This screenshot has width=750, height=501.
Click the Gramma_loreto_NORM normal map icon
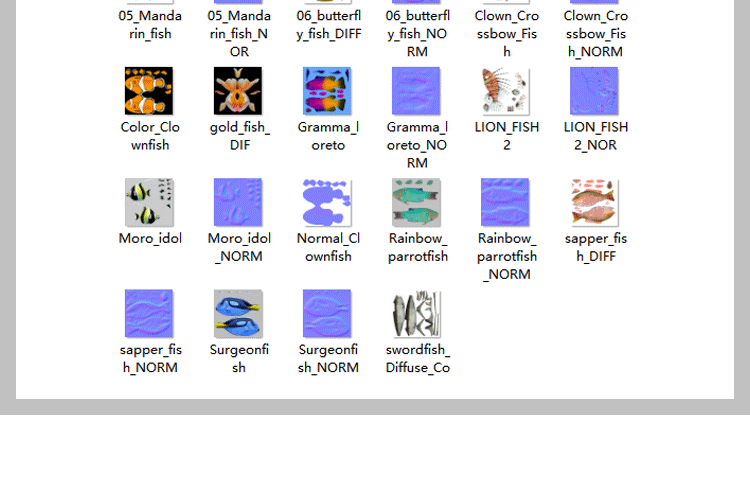click(x=416, y=91)
